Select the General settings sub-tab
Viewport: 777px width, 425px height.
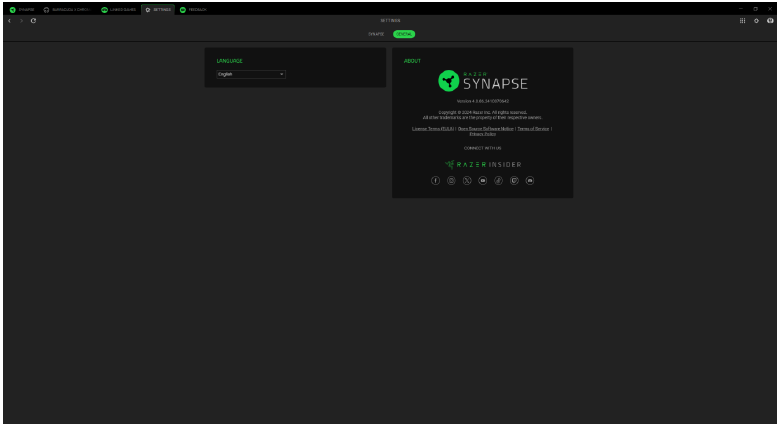[x=404, y=34]
